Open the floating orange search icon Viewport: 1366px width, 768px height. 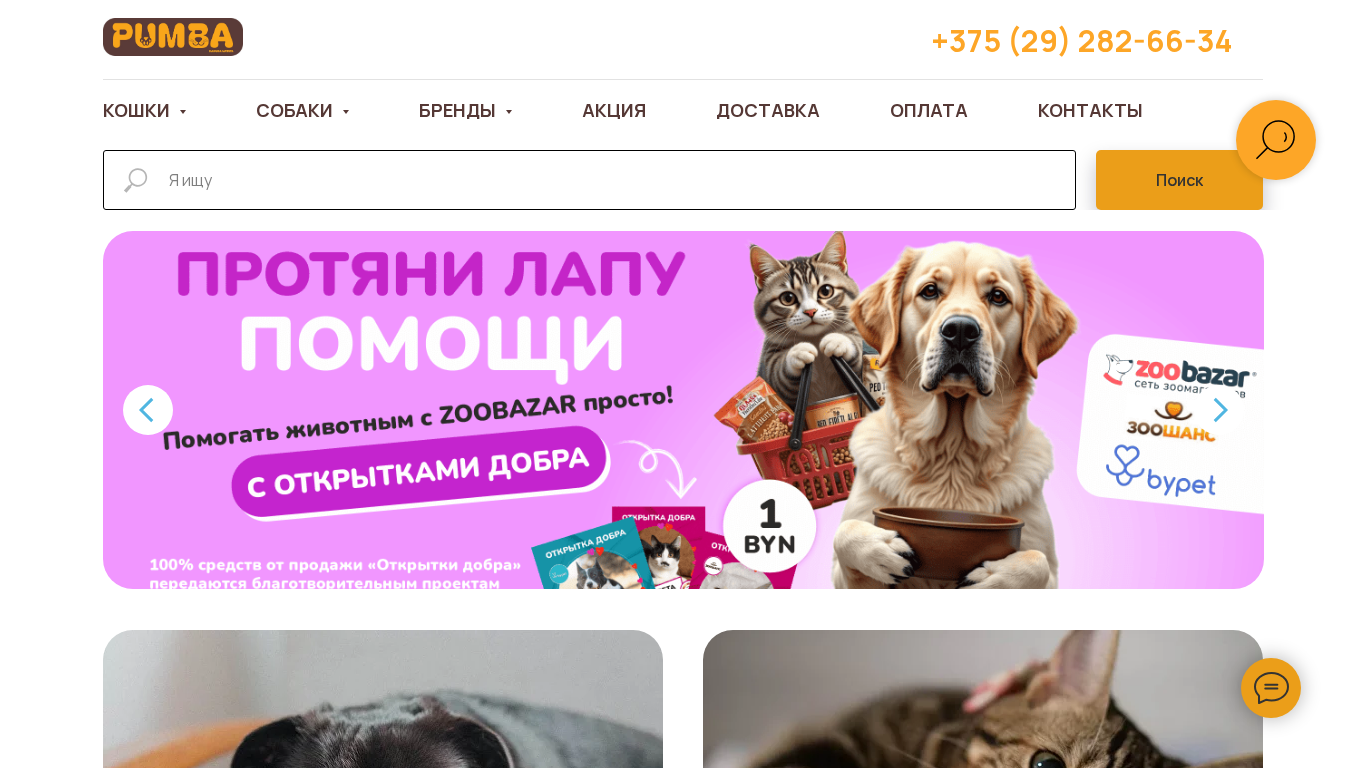[1275, 140]
